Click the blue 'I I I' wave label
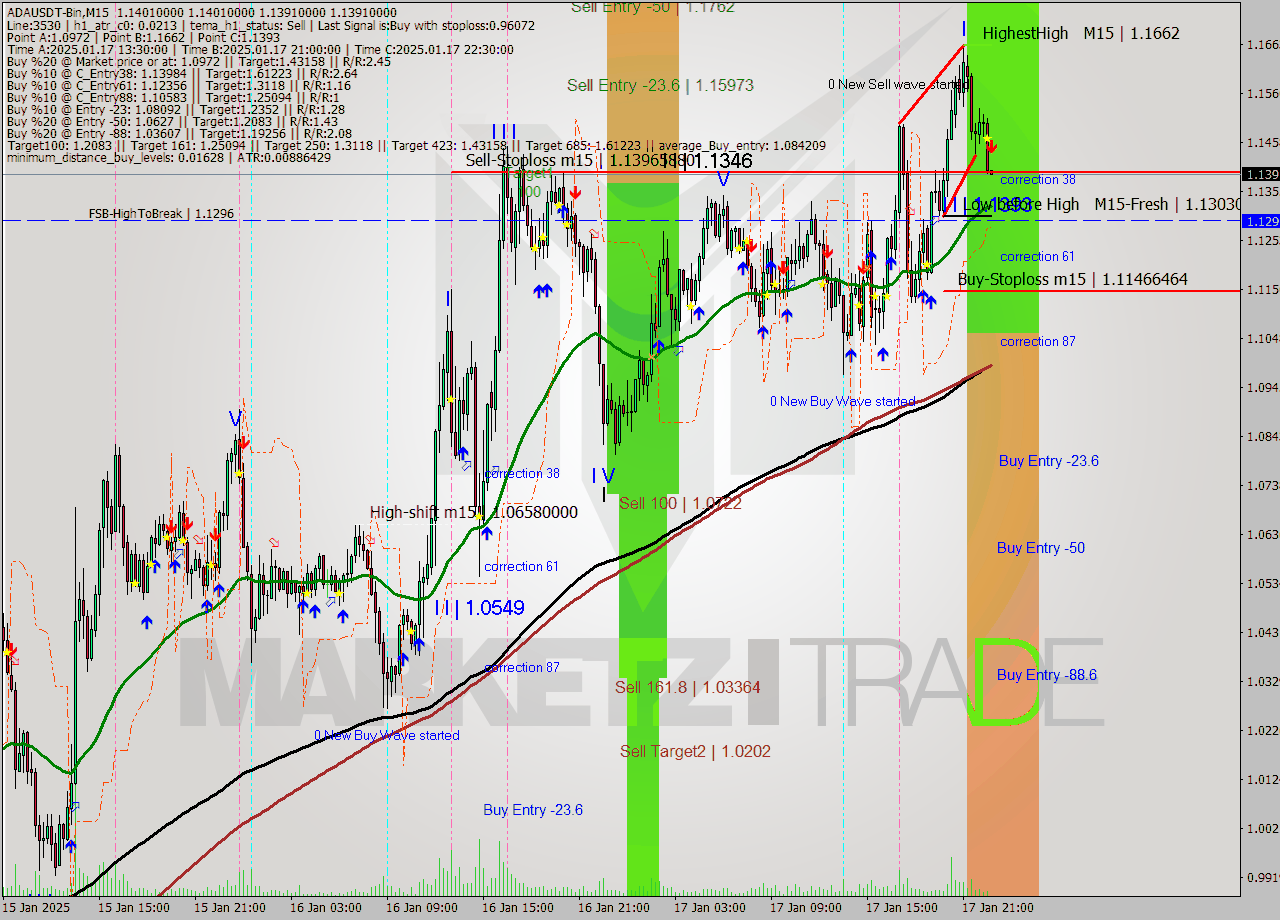 point(504,131)
